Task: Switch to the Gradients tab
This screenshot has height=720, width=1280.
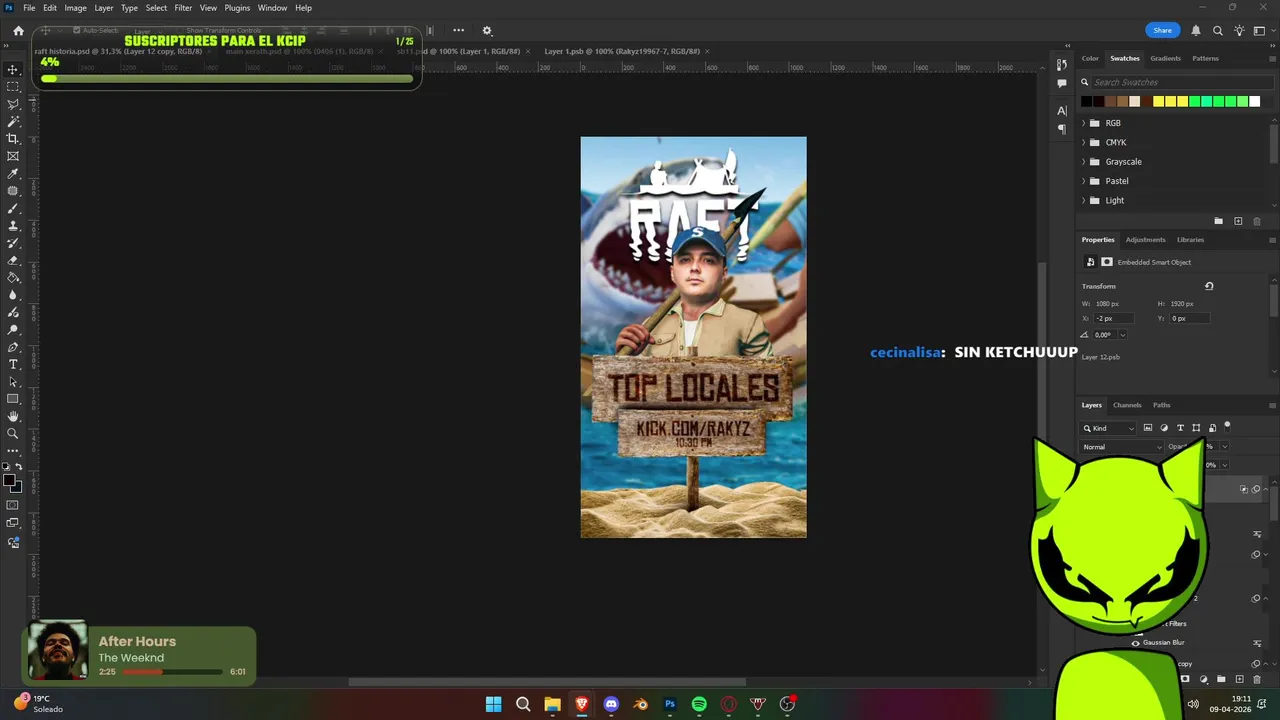Action: coord(1165,58)
